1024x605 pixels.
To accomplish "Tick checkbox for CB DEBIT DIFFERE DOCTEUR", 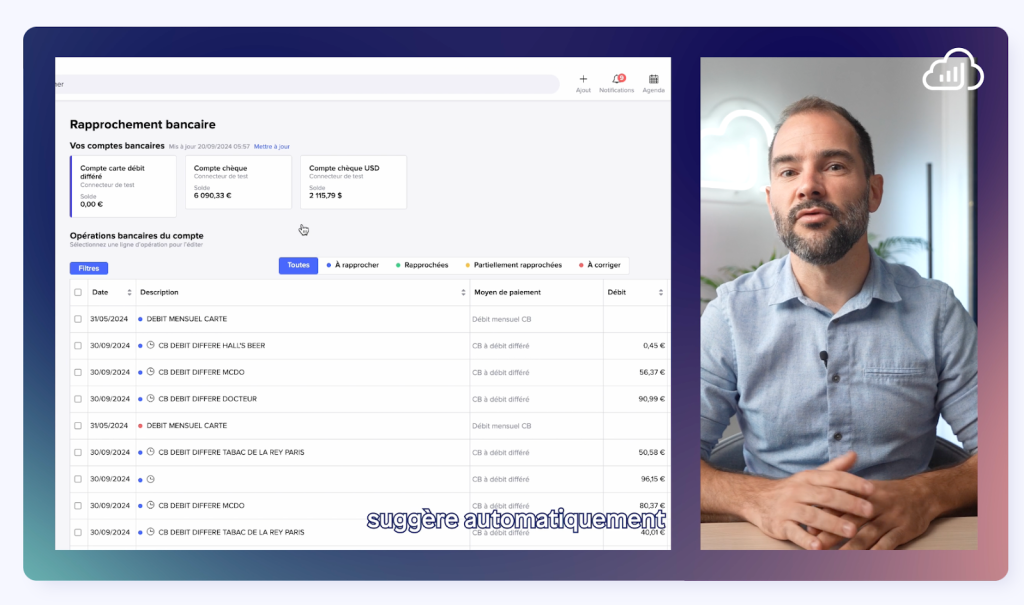I will [78, 399].
